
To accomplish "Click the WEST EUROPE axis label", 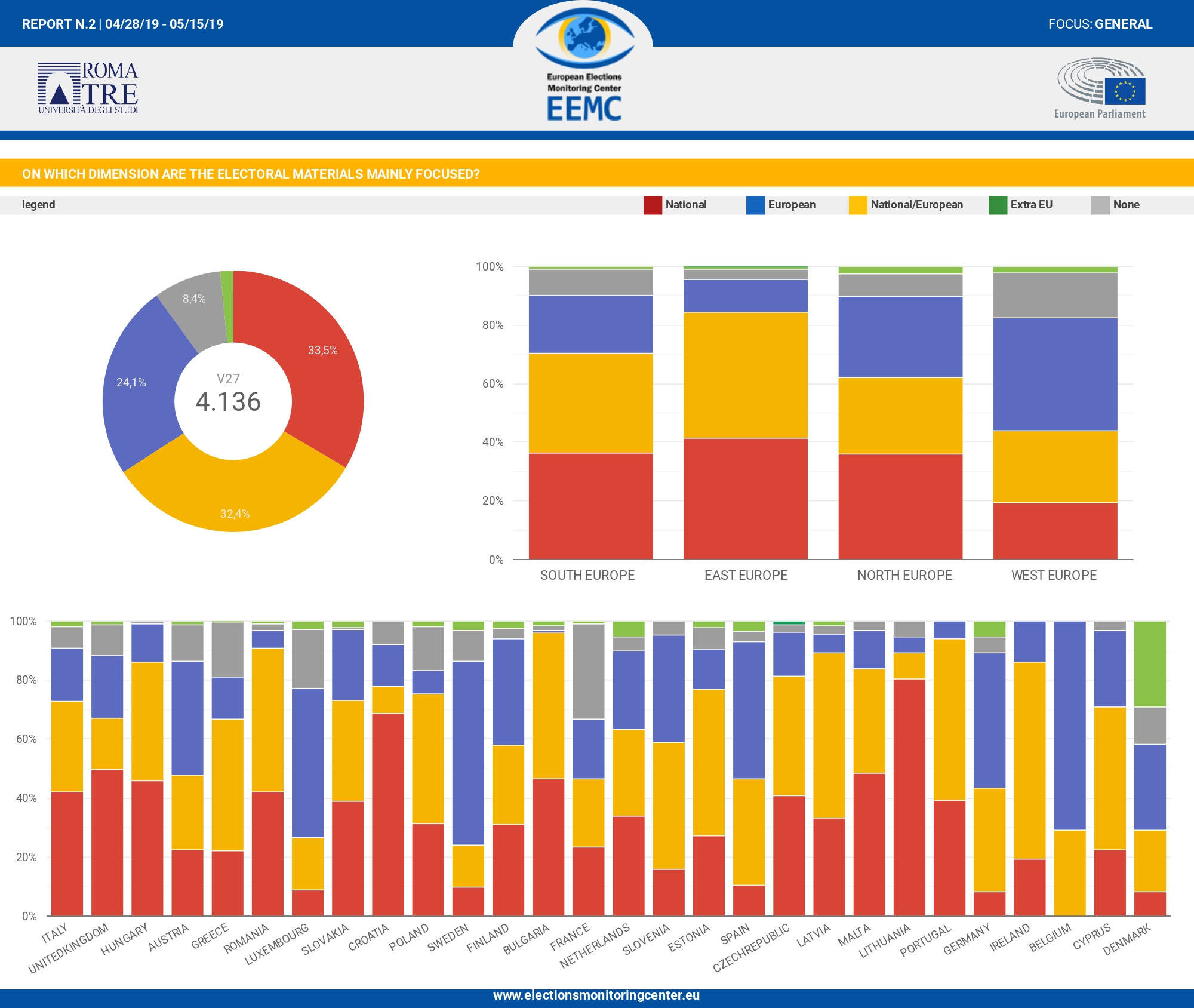I will [x=1054, y=575].
